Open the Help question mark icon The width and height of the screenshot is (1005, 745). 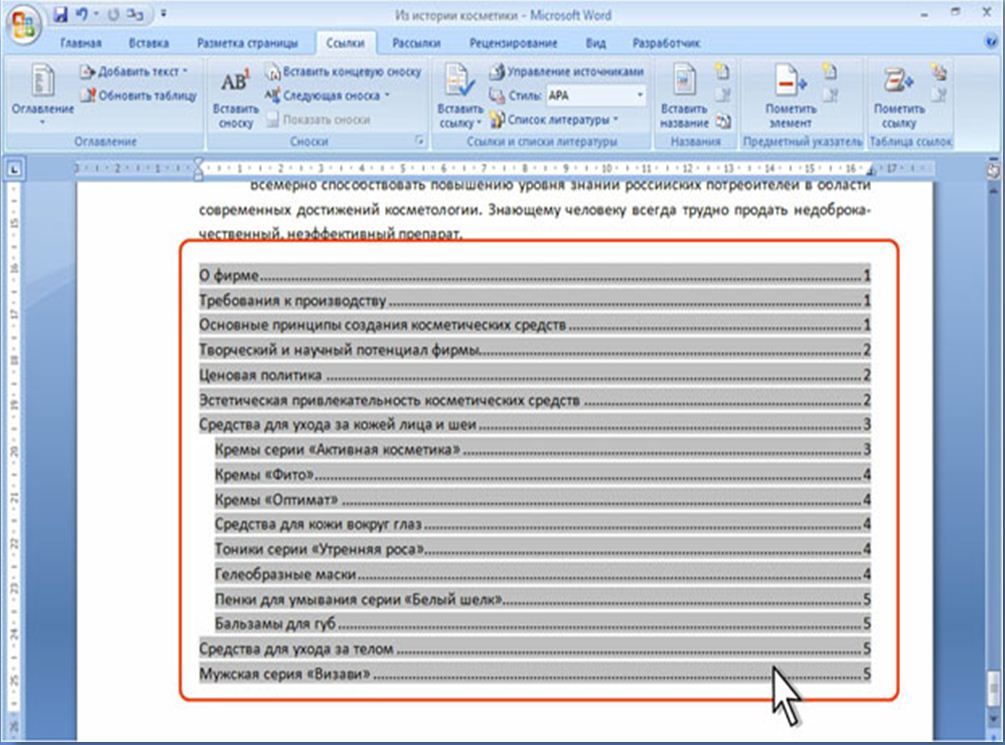click(x=991, y=42)
